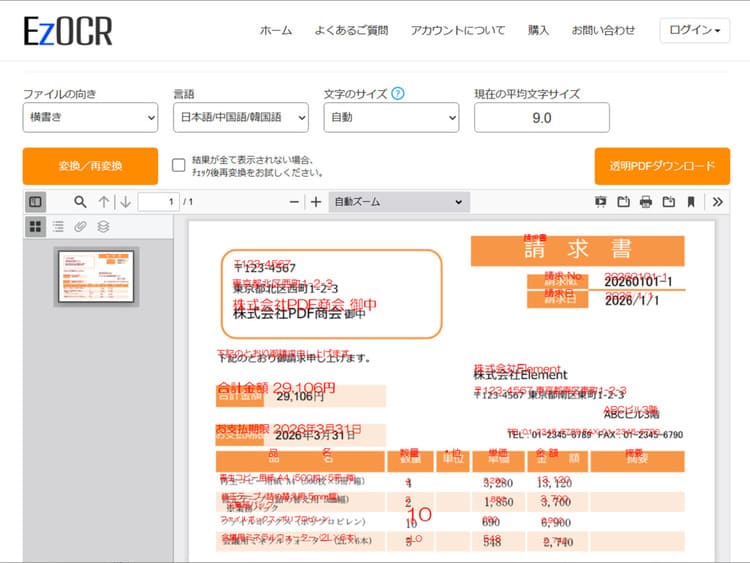Open お問い合わせ menu item
The image size is (750, 563).
click(603, 31)
